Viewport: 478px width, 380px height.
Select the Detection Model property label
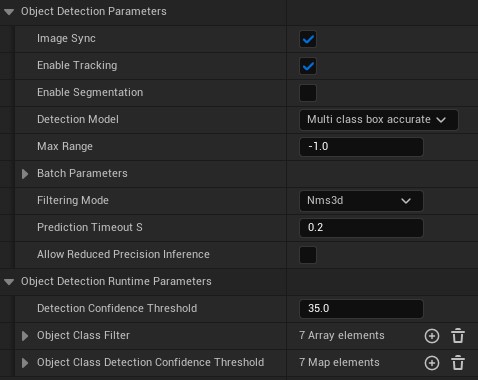[78, 119]
